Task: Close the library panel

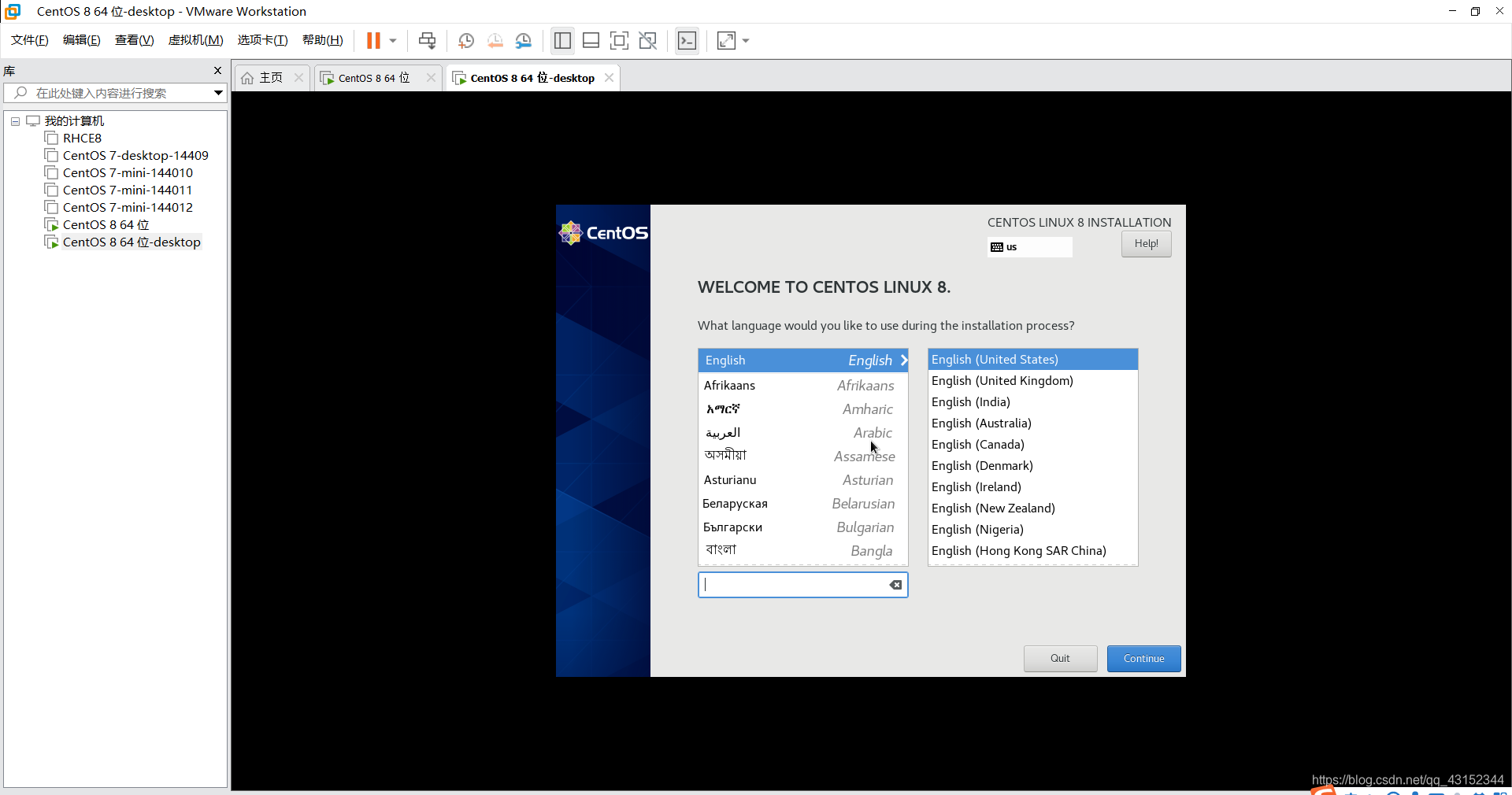Action: point(218,71)
